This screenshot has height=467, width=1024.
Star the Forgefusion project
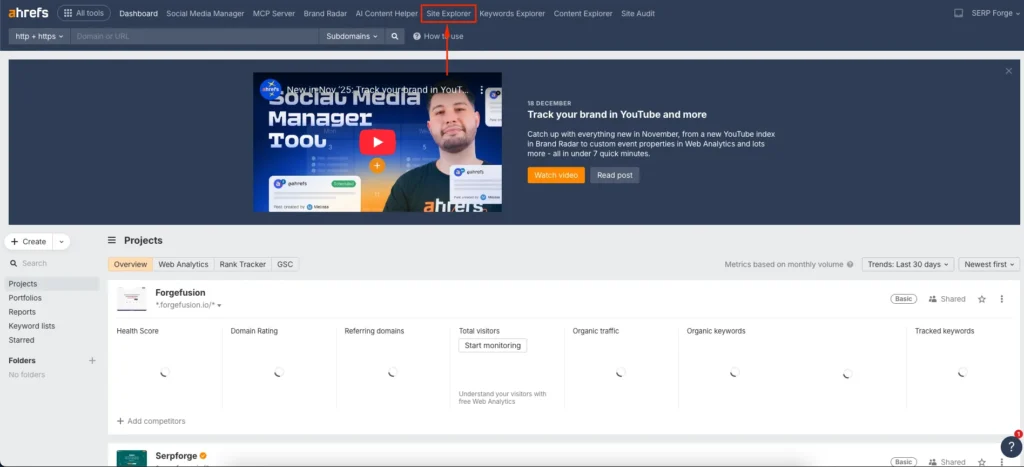[982, 299]
